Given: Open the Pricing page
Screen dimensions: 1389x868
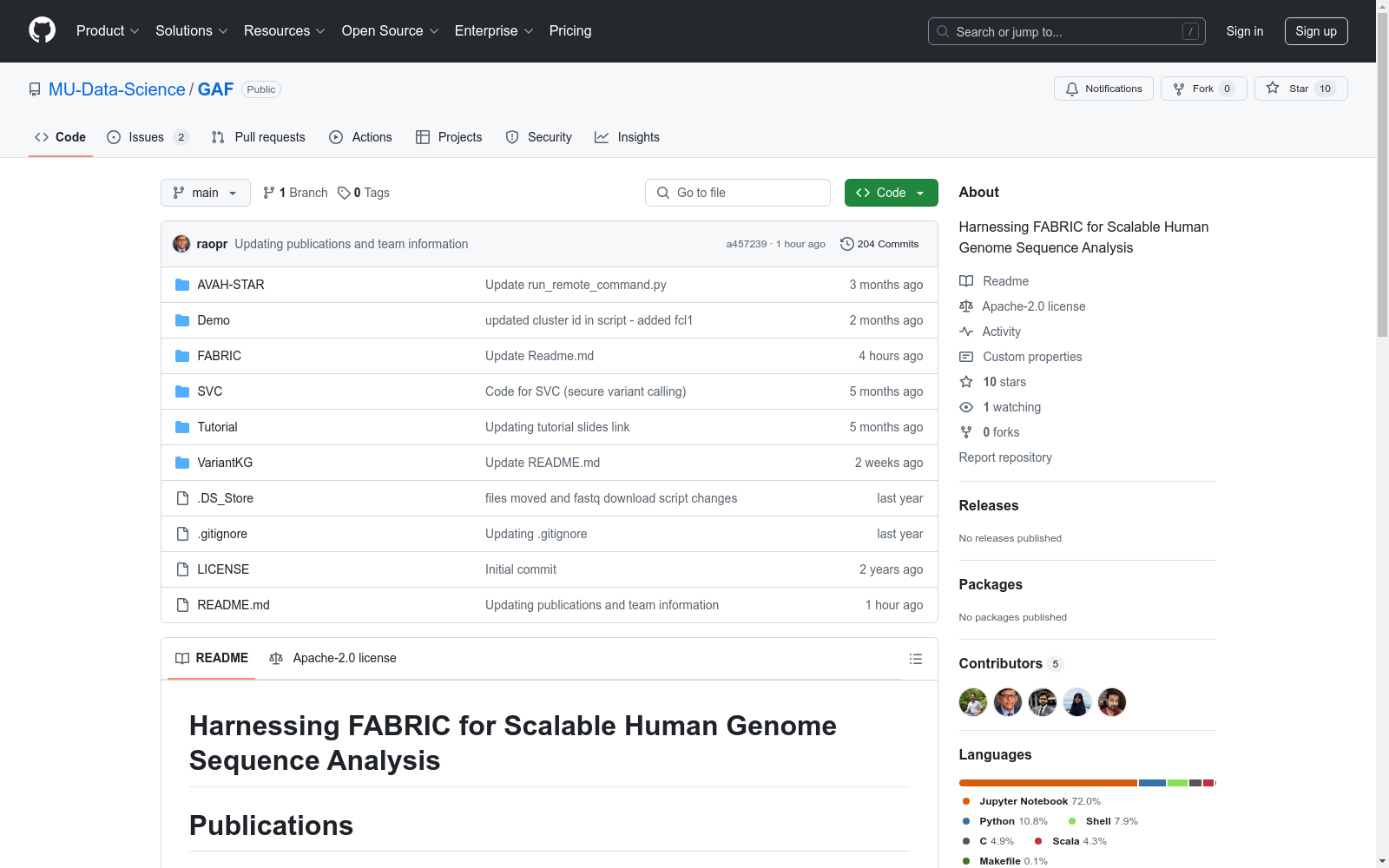Looking at the screenshot, I should click(x=570, y=30).
